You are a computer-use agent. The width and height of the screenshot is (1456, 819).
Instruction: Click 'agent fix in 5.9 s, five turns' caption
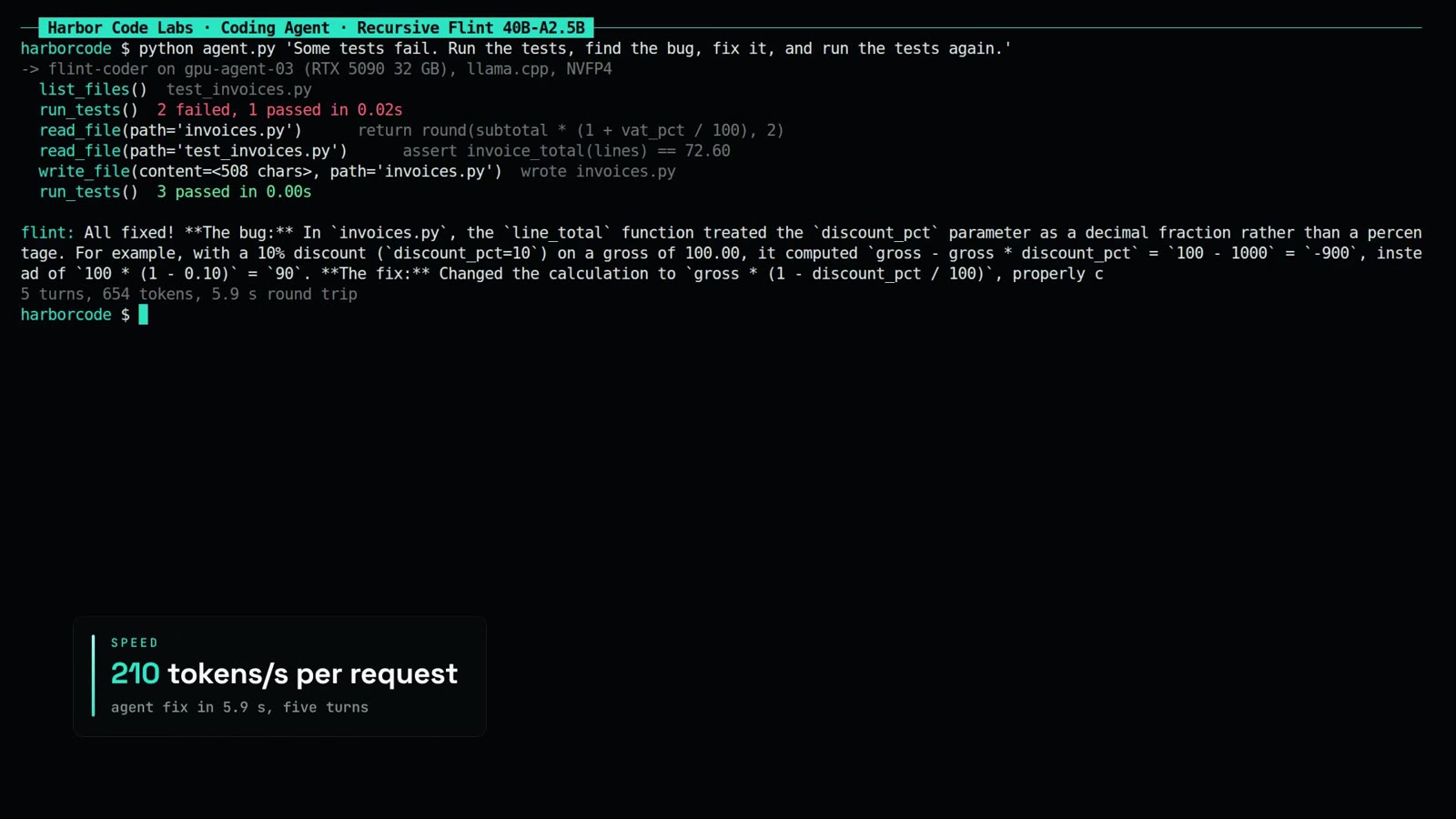tap(239, 707)
